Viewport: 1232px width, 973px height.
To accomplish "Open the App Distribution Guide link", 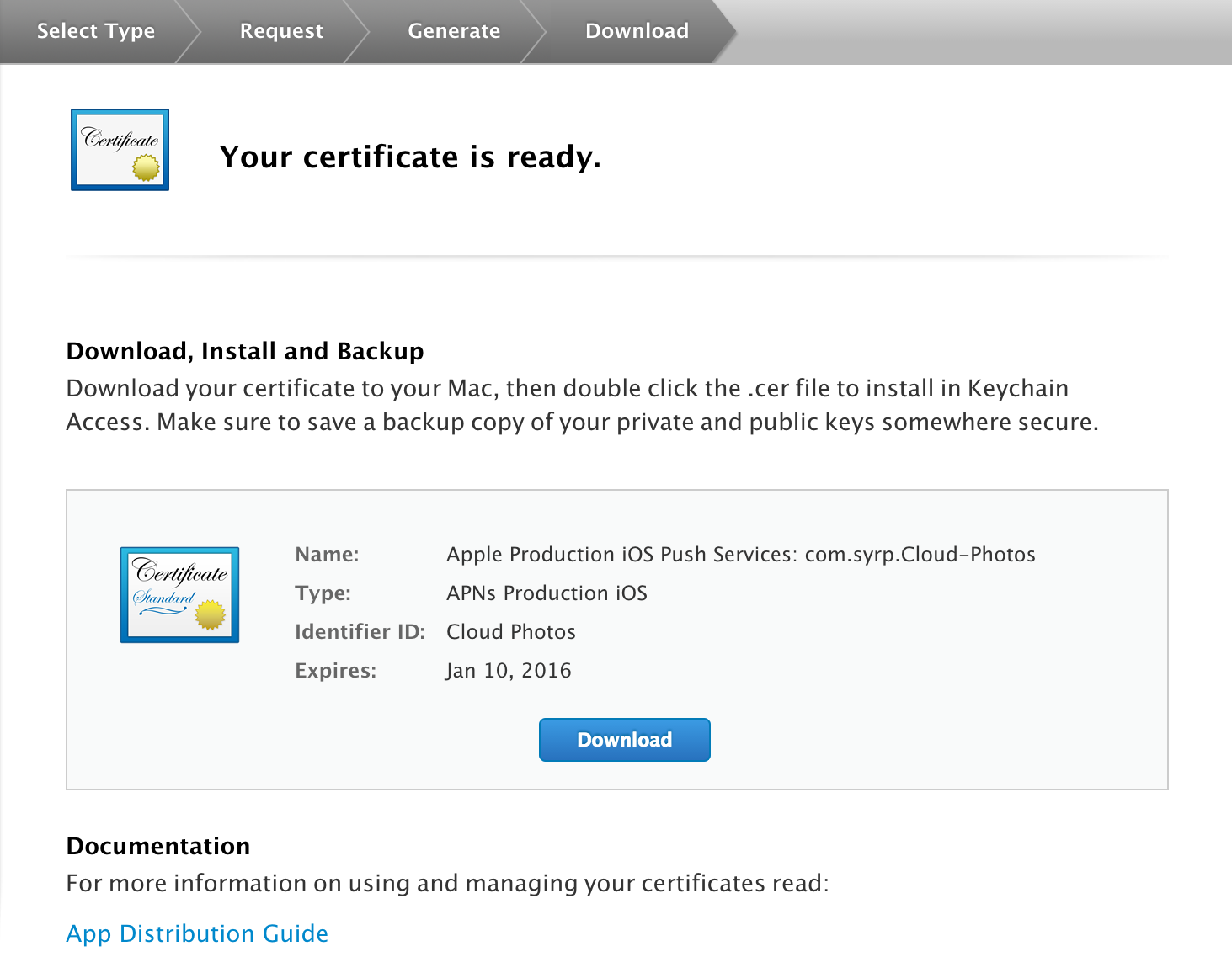I will [x=197, y=933].
